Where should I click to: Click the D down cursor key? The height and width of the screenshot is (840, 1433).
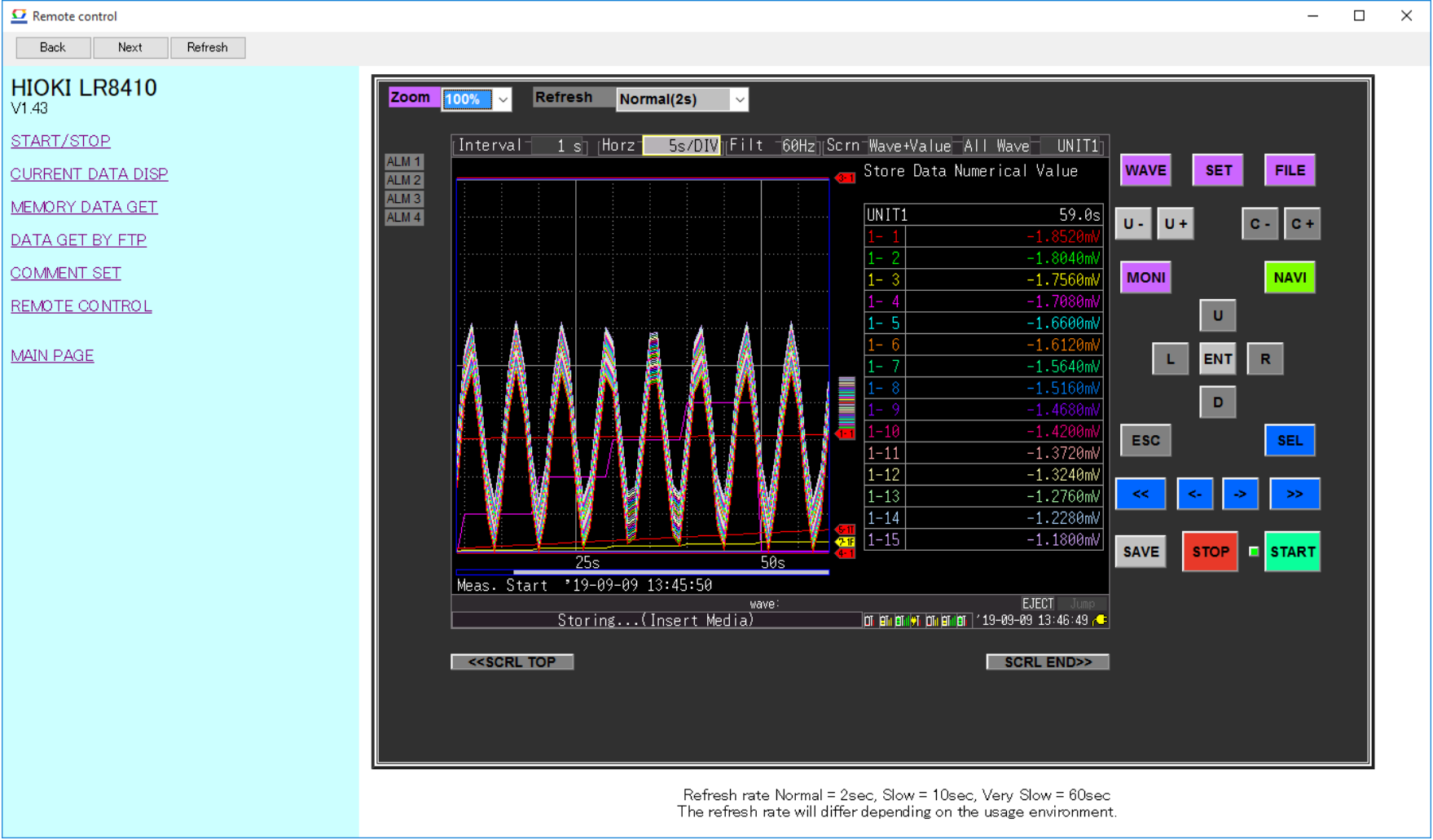[1218, 402]
